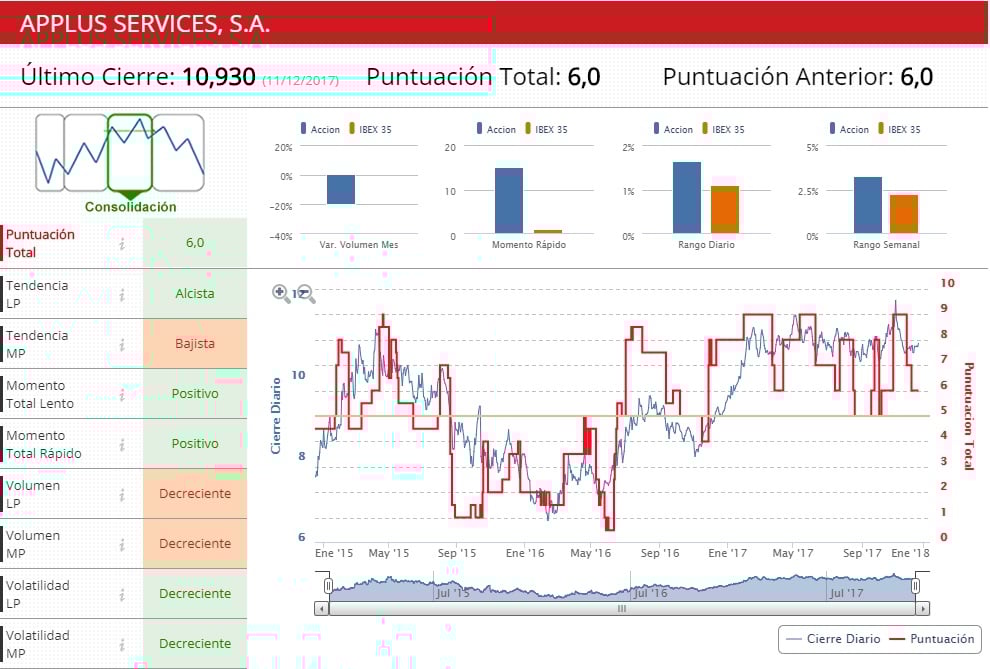Toggle Accion legend in Rango Semanal chart
990x669 pixels.
tap(850, 129)
